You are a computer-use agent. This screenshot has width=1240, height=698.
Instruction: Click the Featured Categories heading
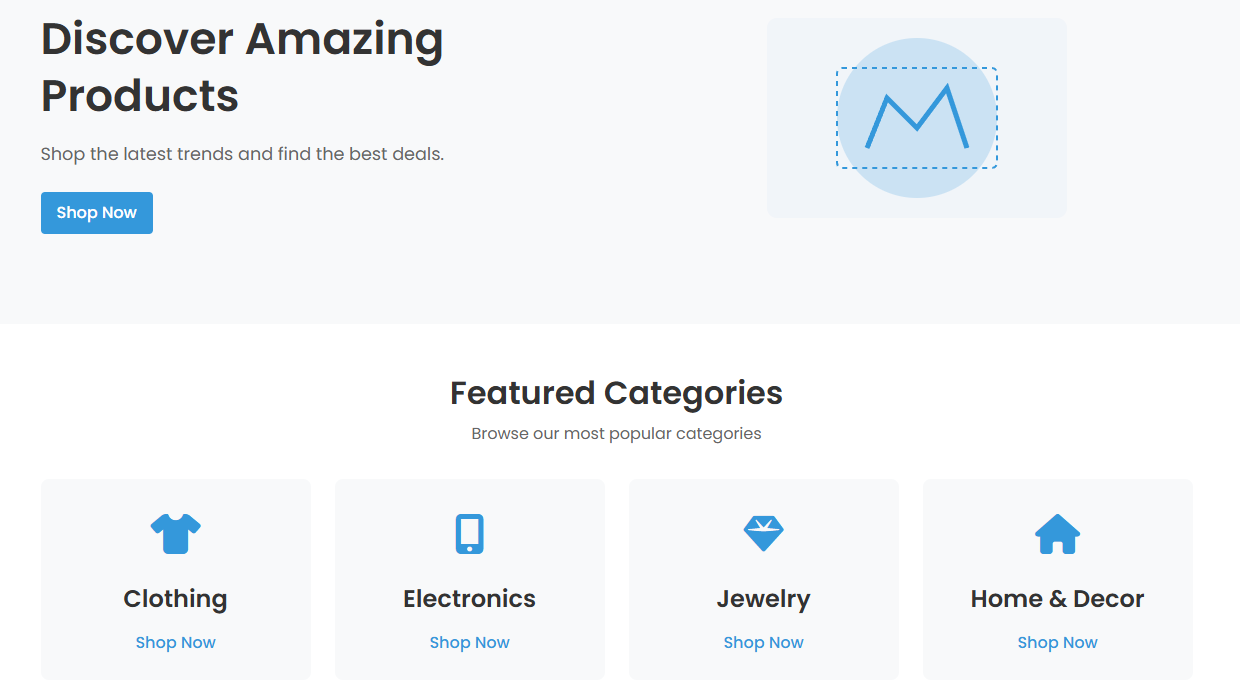(x=617, y=393)
